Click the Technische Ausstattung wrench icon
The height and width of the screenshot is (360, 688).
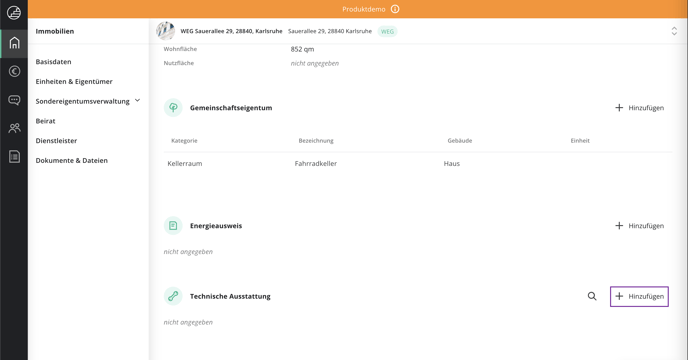pyautogui.click(x=173, y=296)
